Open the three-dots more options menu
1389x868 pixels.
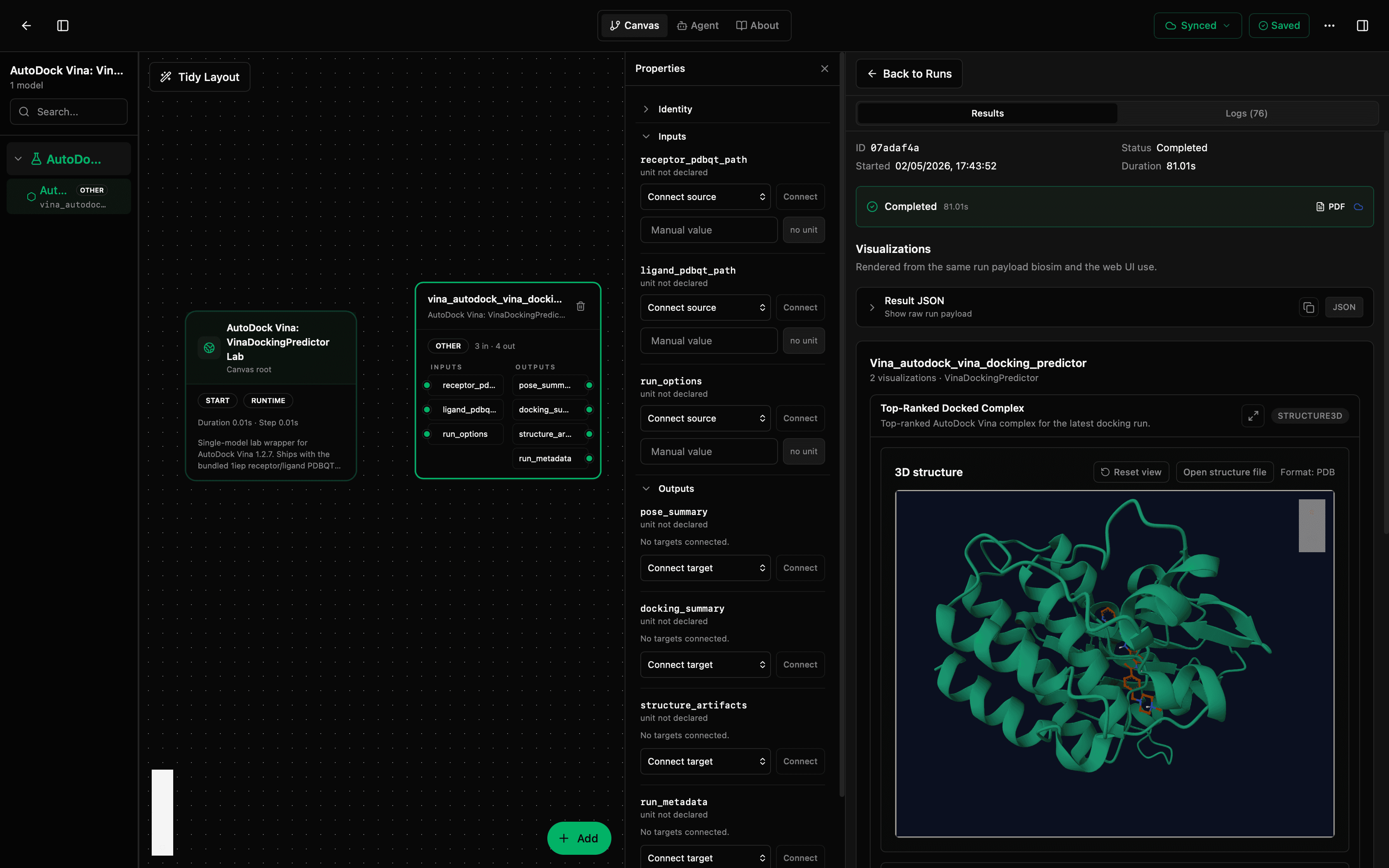[x=1329, y=25]
